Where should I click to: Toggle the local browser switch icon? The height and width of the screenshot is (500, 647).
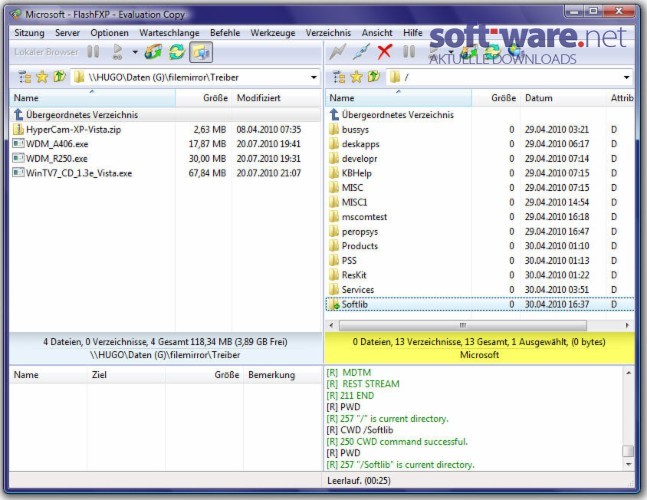tap(201, 52)
